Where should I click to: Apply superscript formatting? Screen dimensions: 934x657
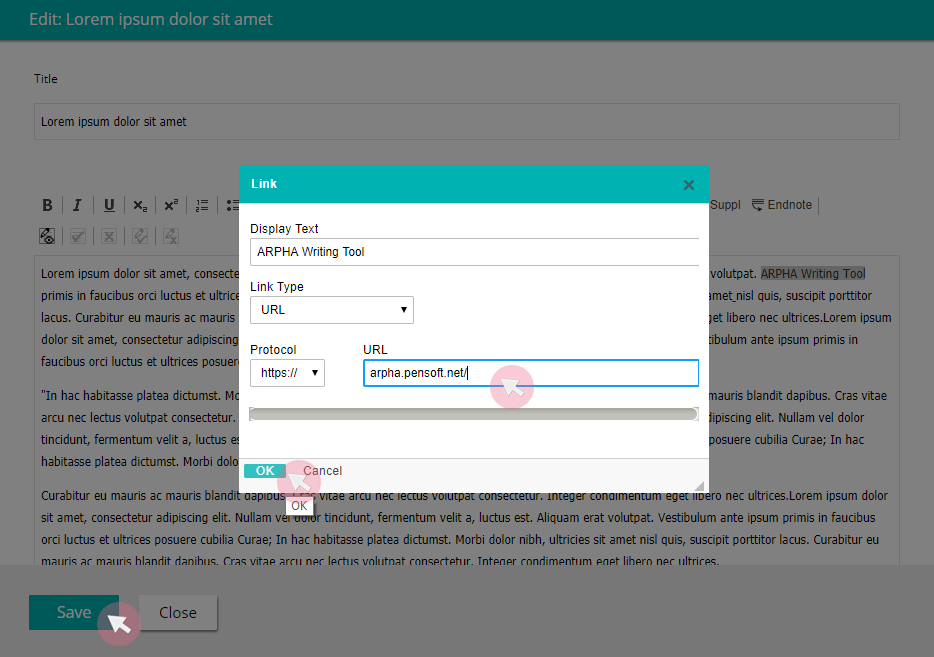pyautogui.click(x=171, y=205)
